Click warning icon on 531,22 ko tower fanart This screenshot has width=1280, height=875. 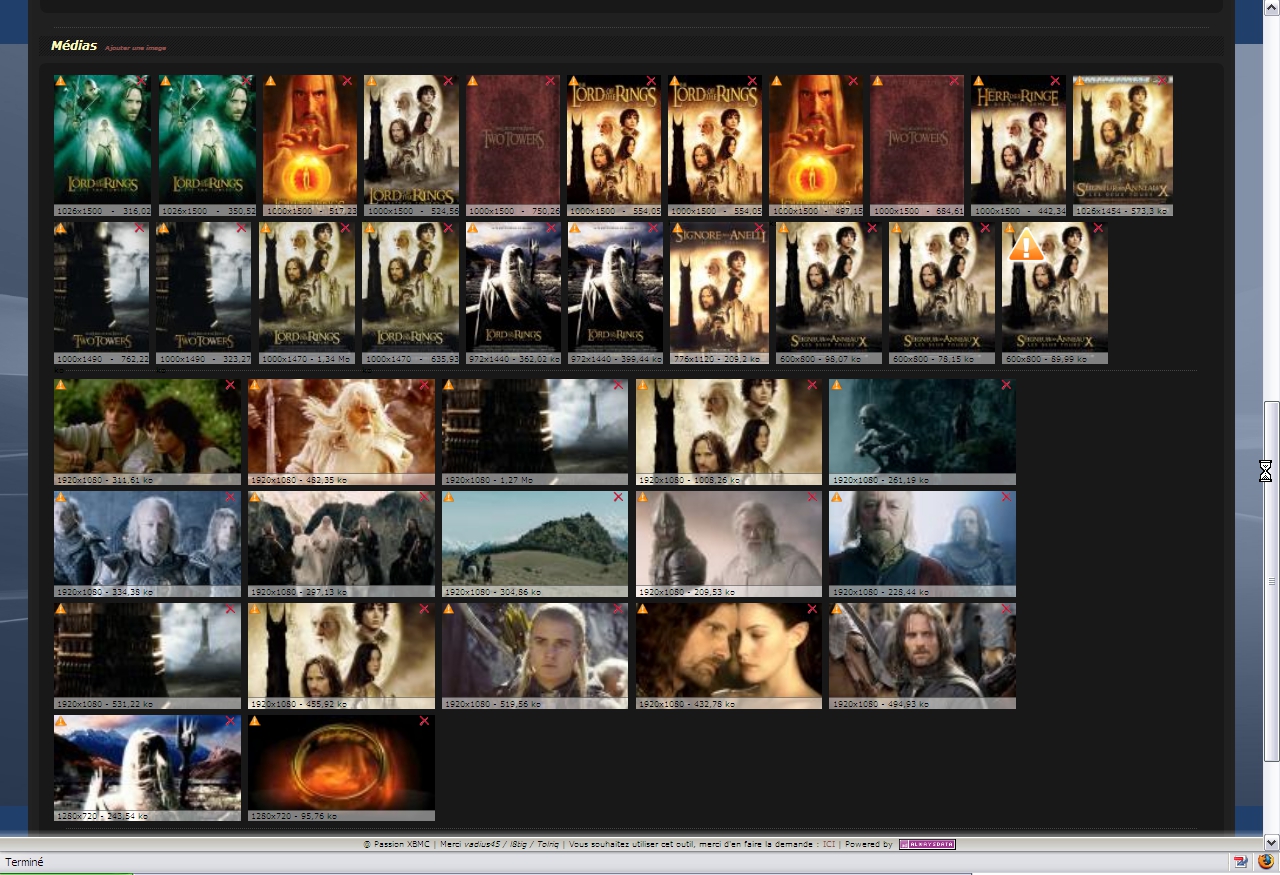tap(60, 609)
